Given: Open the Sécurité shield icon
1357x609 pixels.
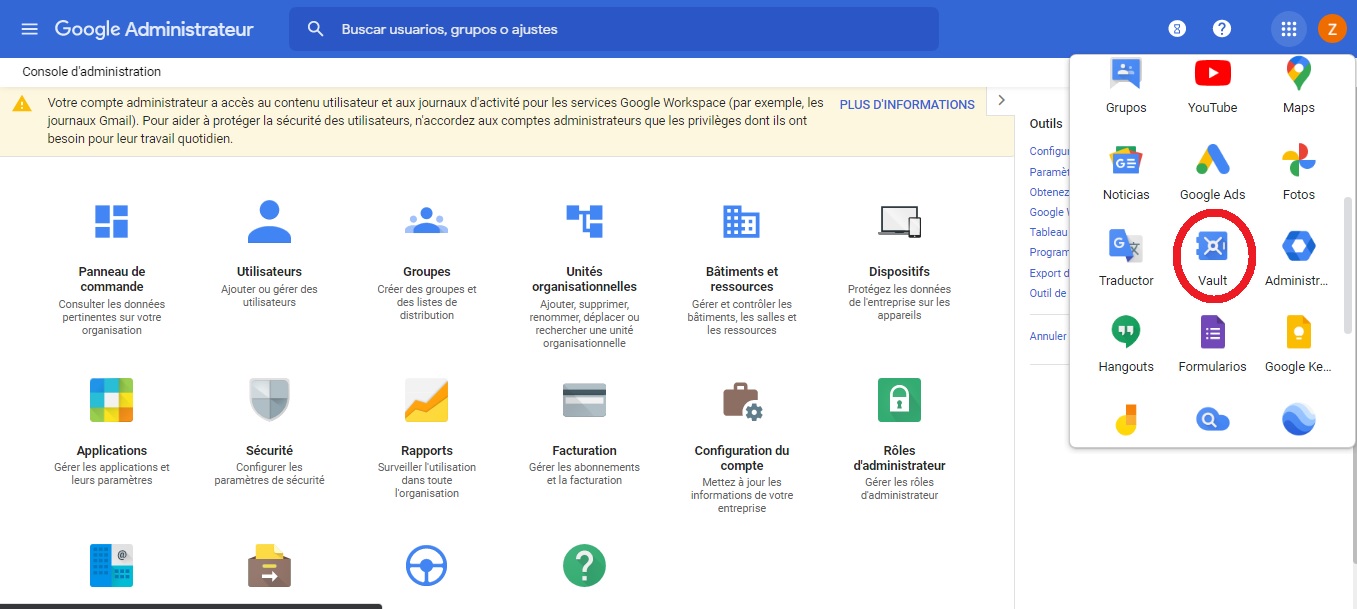Looking at the screenshot, I should point(269,400).
